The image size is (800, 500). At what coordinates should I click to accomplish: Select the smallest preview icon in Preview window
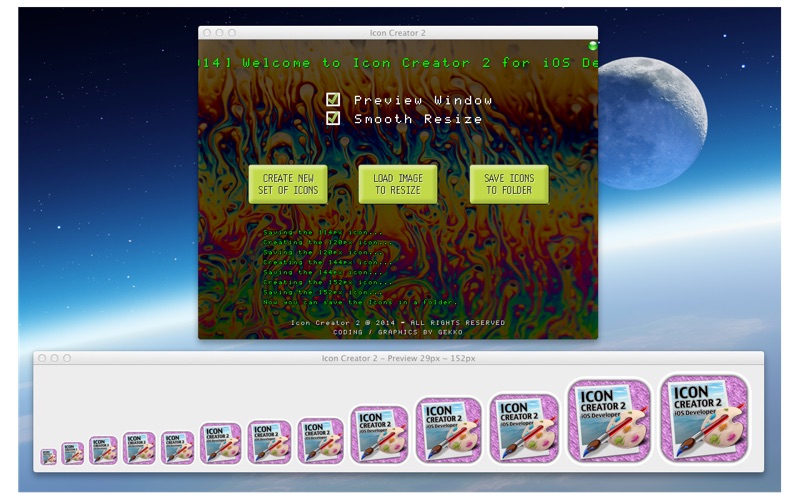(x=48, y=457)
